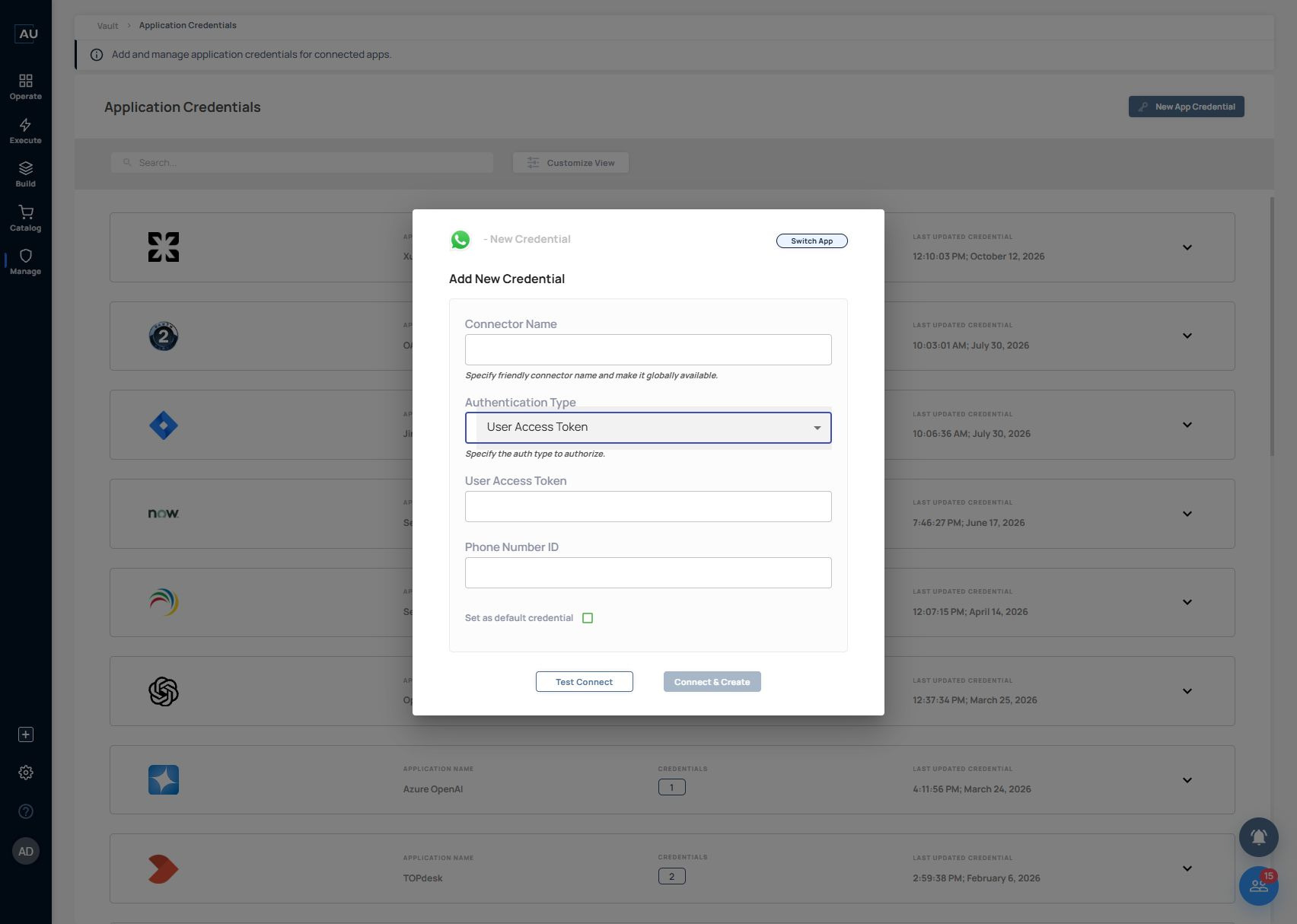Click the ServiceNow 'now' logo
This screenshot has width=1297, height=924.
click(164, 514)
